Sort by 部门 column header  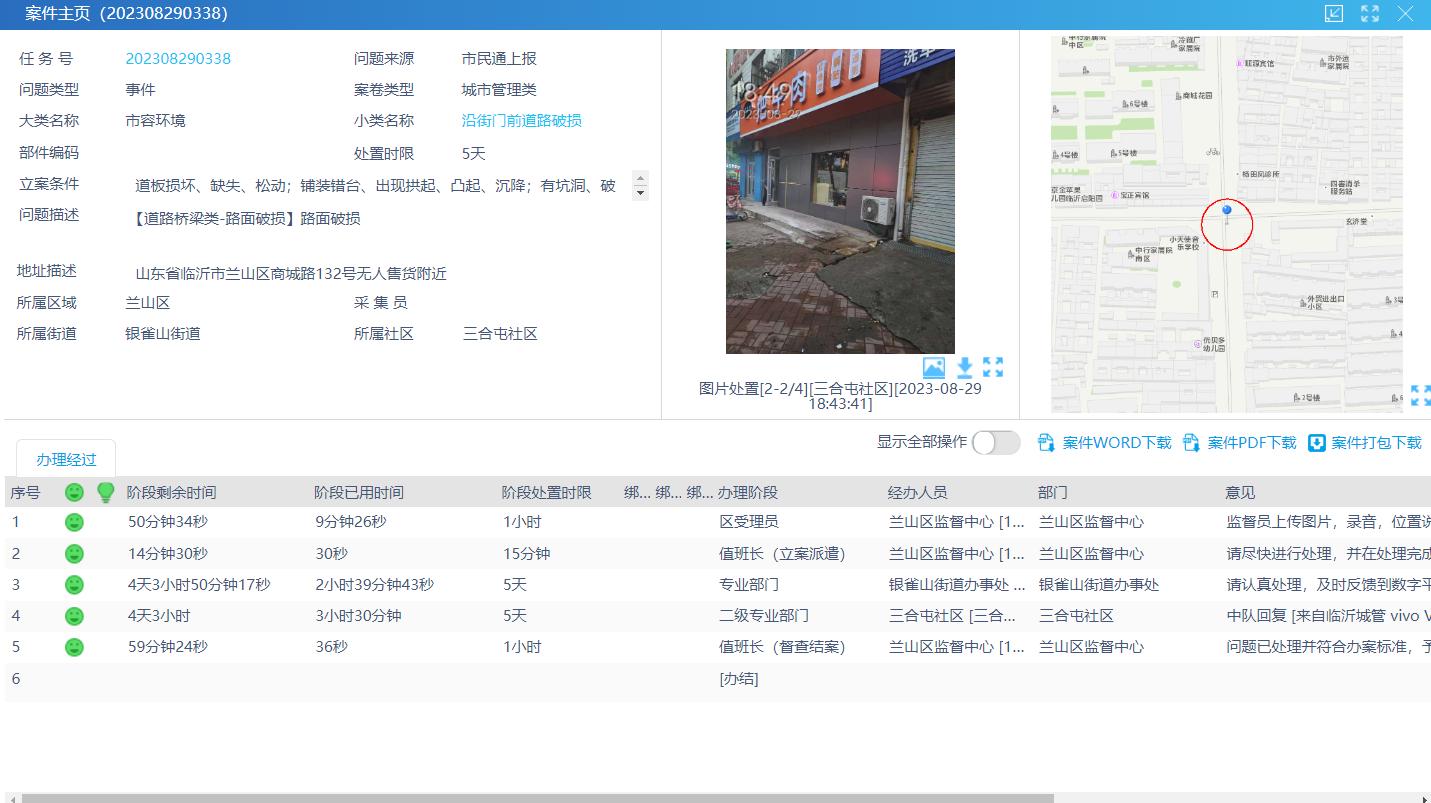click(1053, 492)
